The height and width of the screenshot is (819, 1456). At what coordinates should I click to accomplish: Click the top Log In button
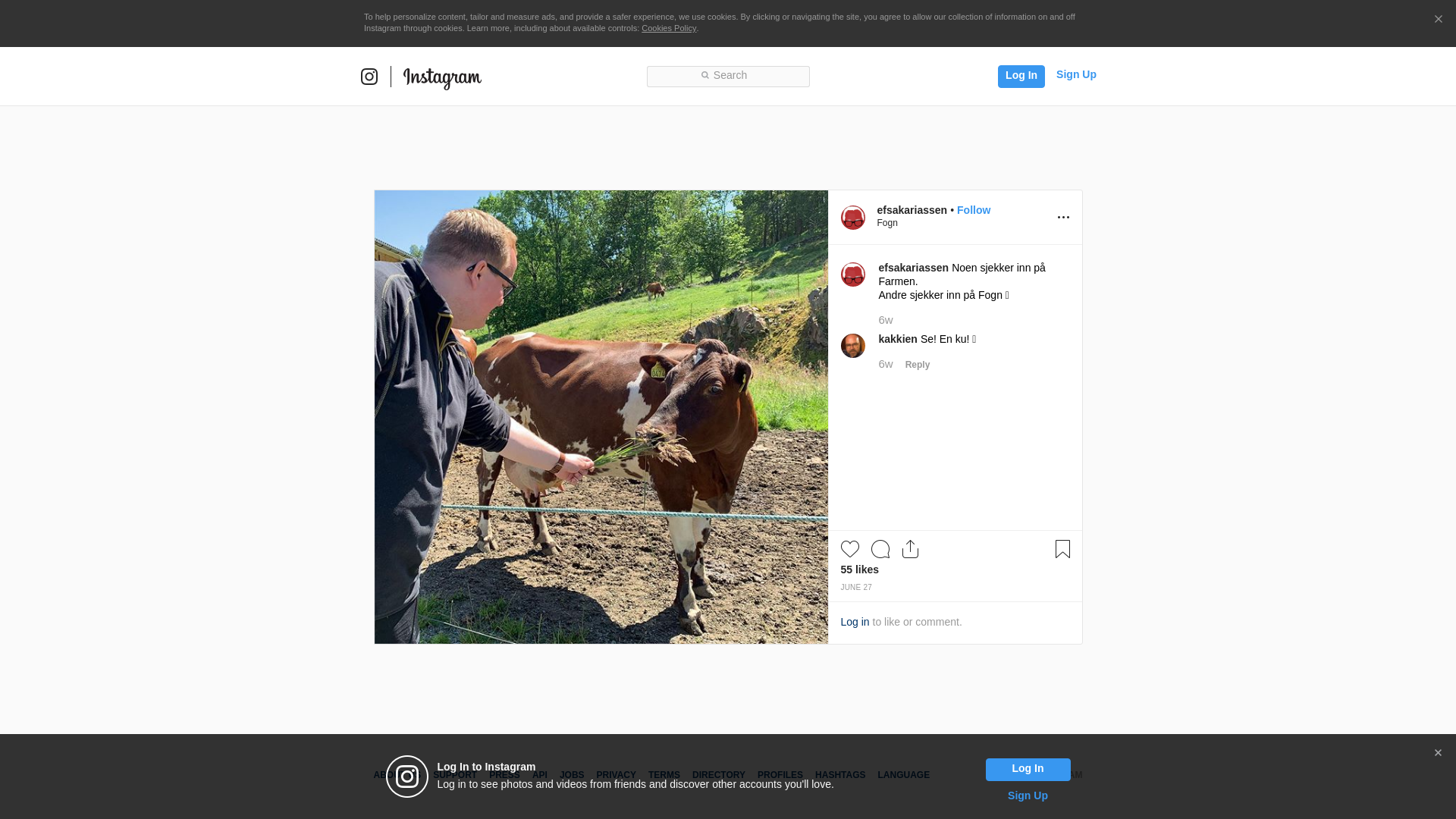pos(1021,77)
